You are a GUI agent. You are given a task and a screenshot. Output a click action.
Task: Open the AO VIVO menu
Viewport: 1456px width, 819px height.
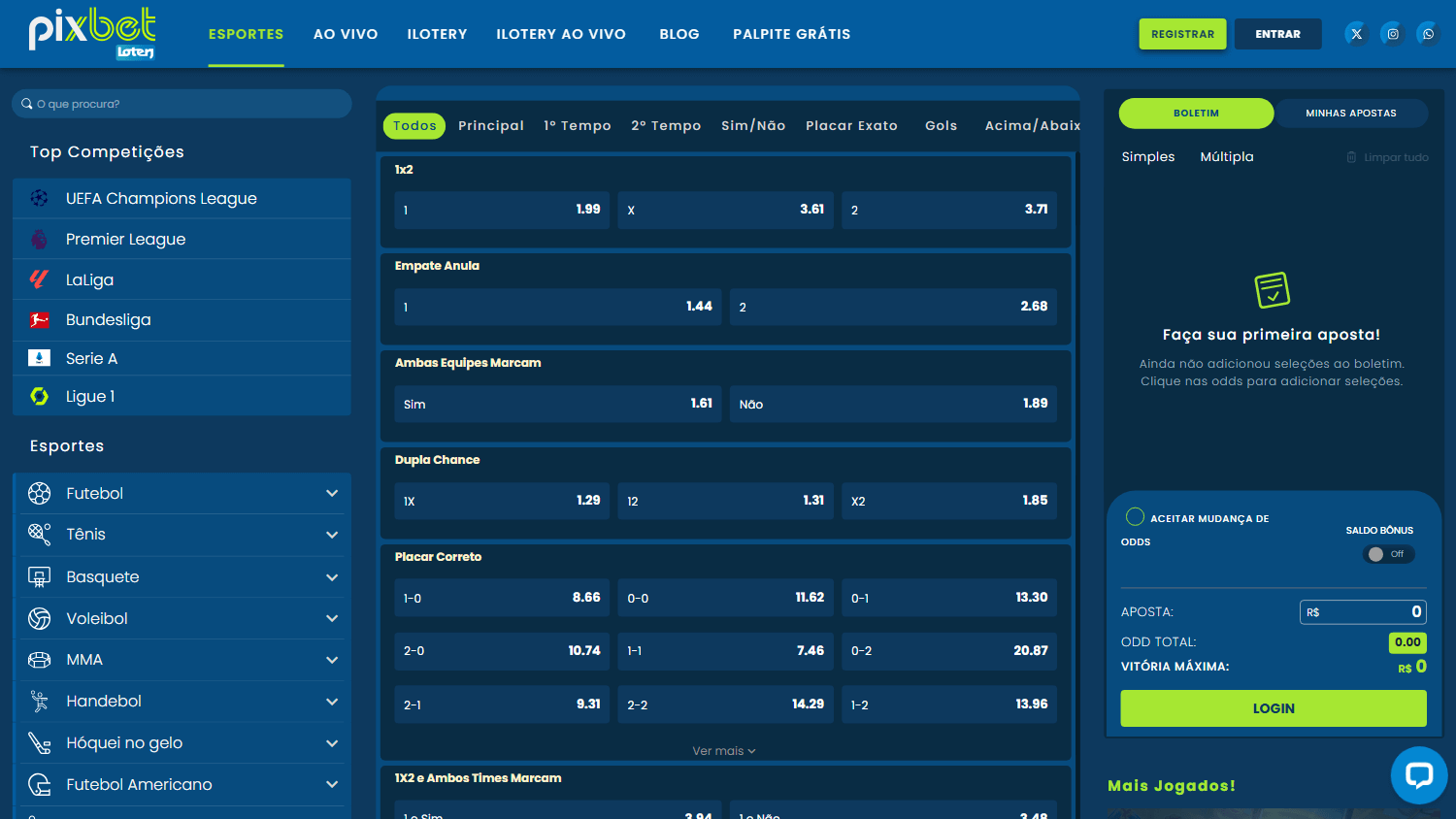(346, 34)
